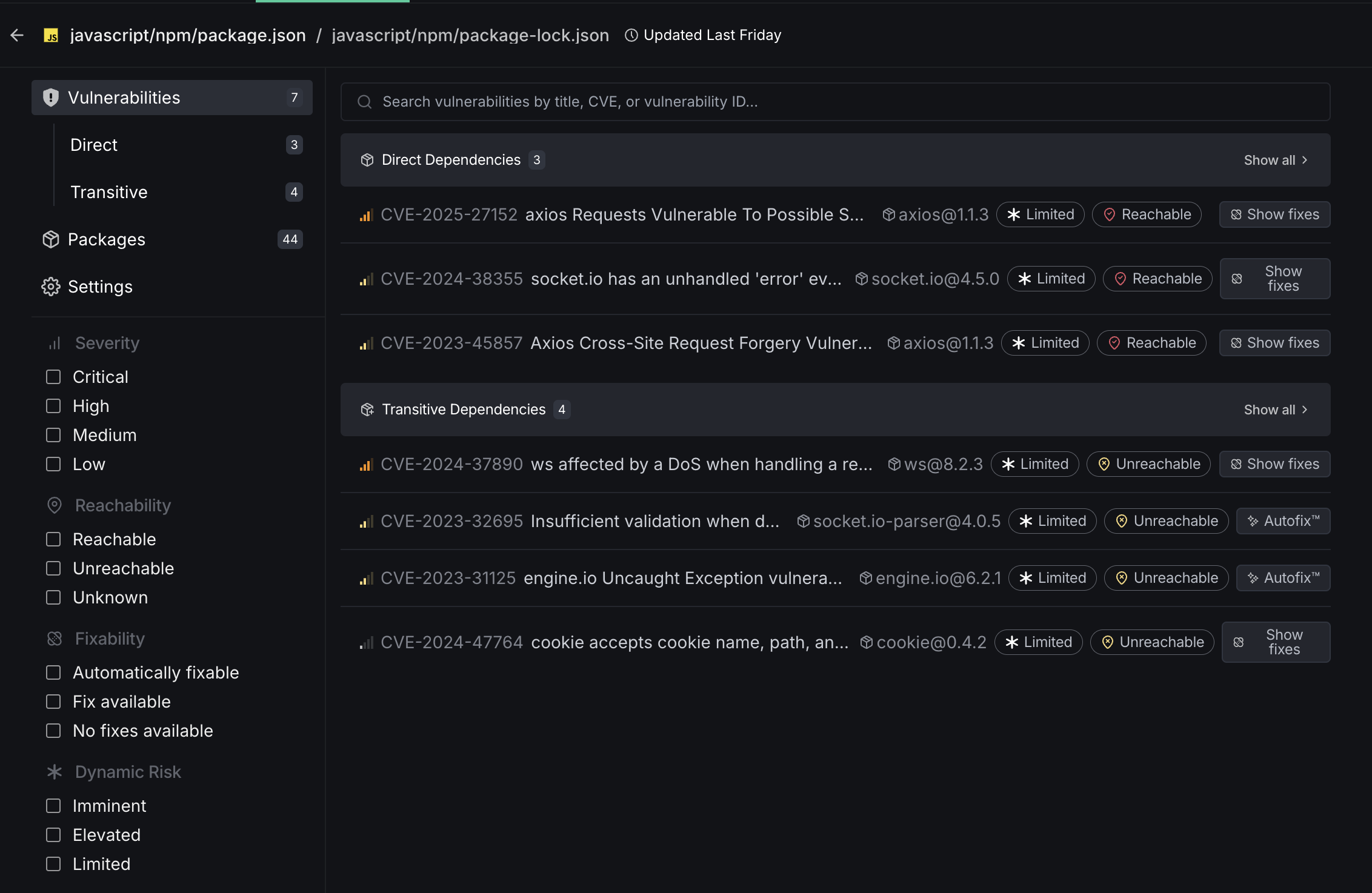Tick the Automatically fixable checkbox
Viewport: 1372px width, 893px height.
point(53,672)
